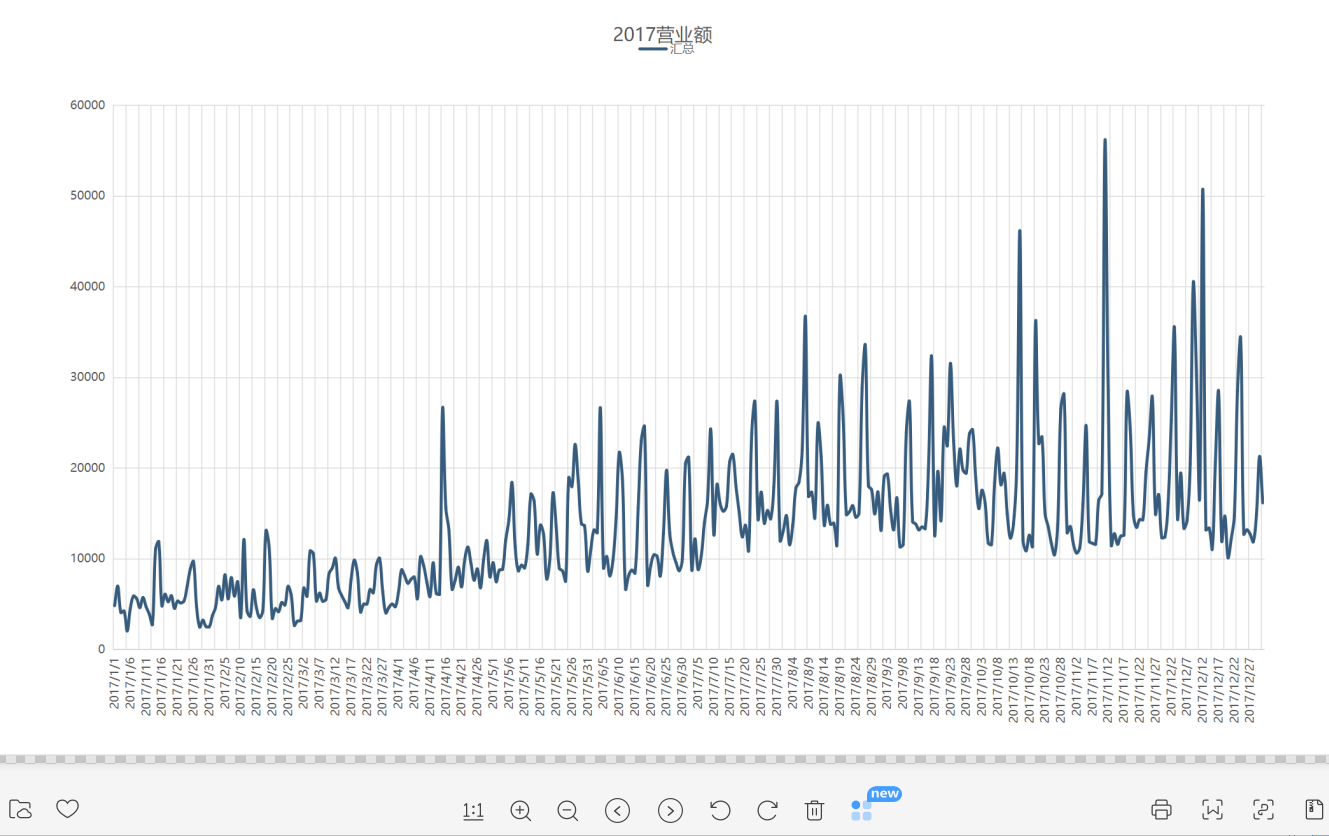The height and width of the screenshot is (836, 1329).
Task: Click the 汇总 legend label
Action: 682,48
